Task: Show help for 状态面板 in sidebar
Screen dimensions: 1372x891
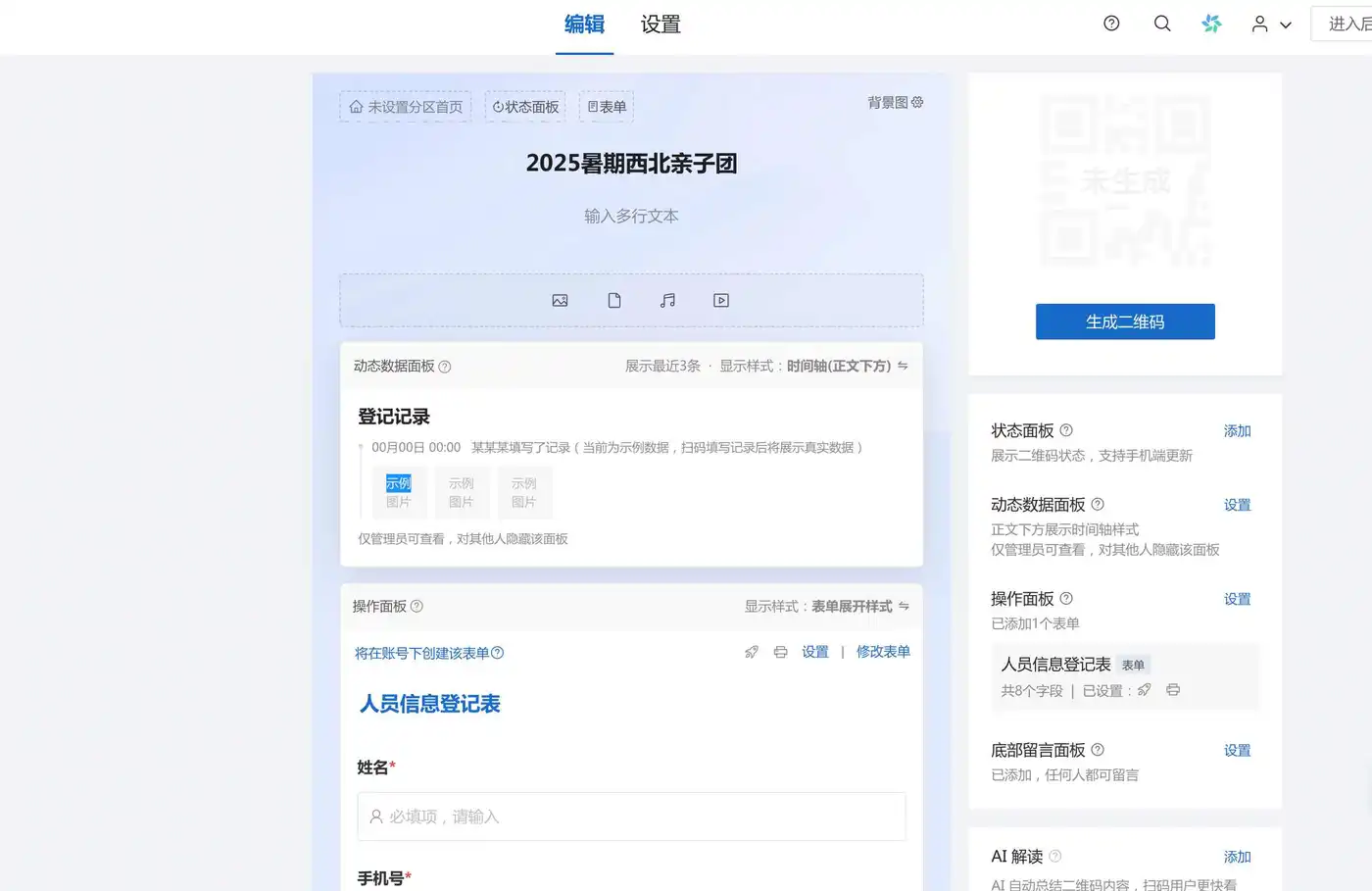Action: (x=1066, y=430)
